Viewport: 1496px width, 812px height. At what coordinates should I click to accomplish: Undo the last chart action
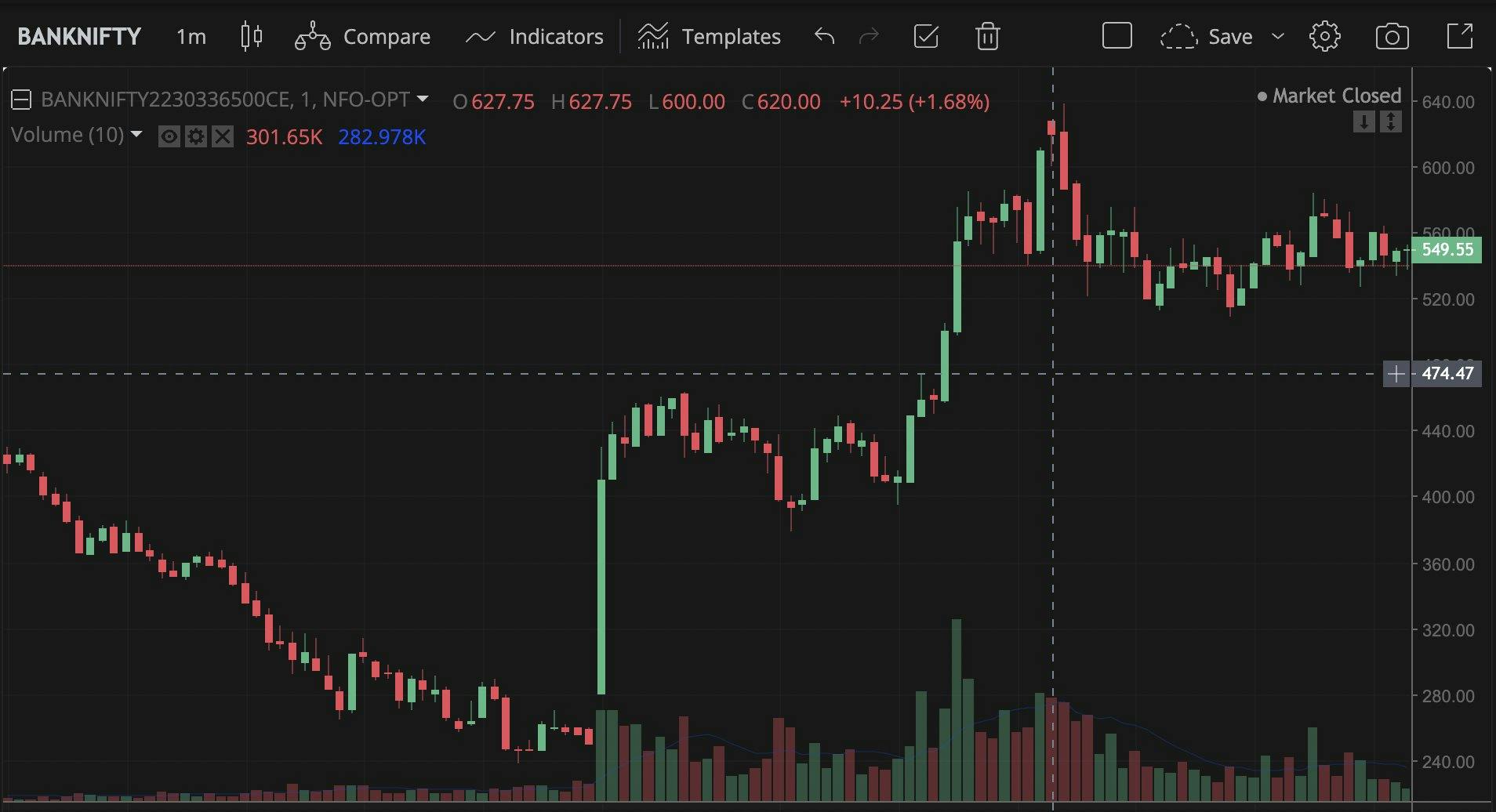click(x=824, y=37)
